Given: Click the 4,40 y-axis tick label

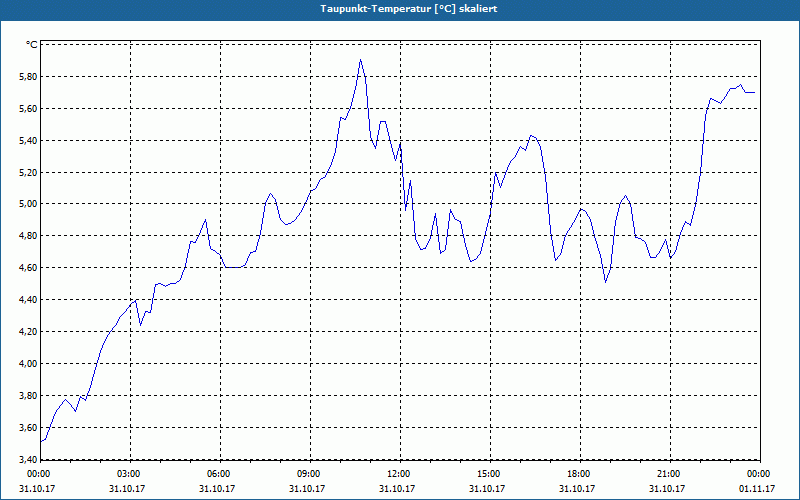Looking at the screenshot, I should (28, 300).
